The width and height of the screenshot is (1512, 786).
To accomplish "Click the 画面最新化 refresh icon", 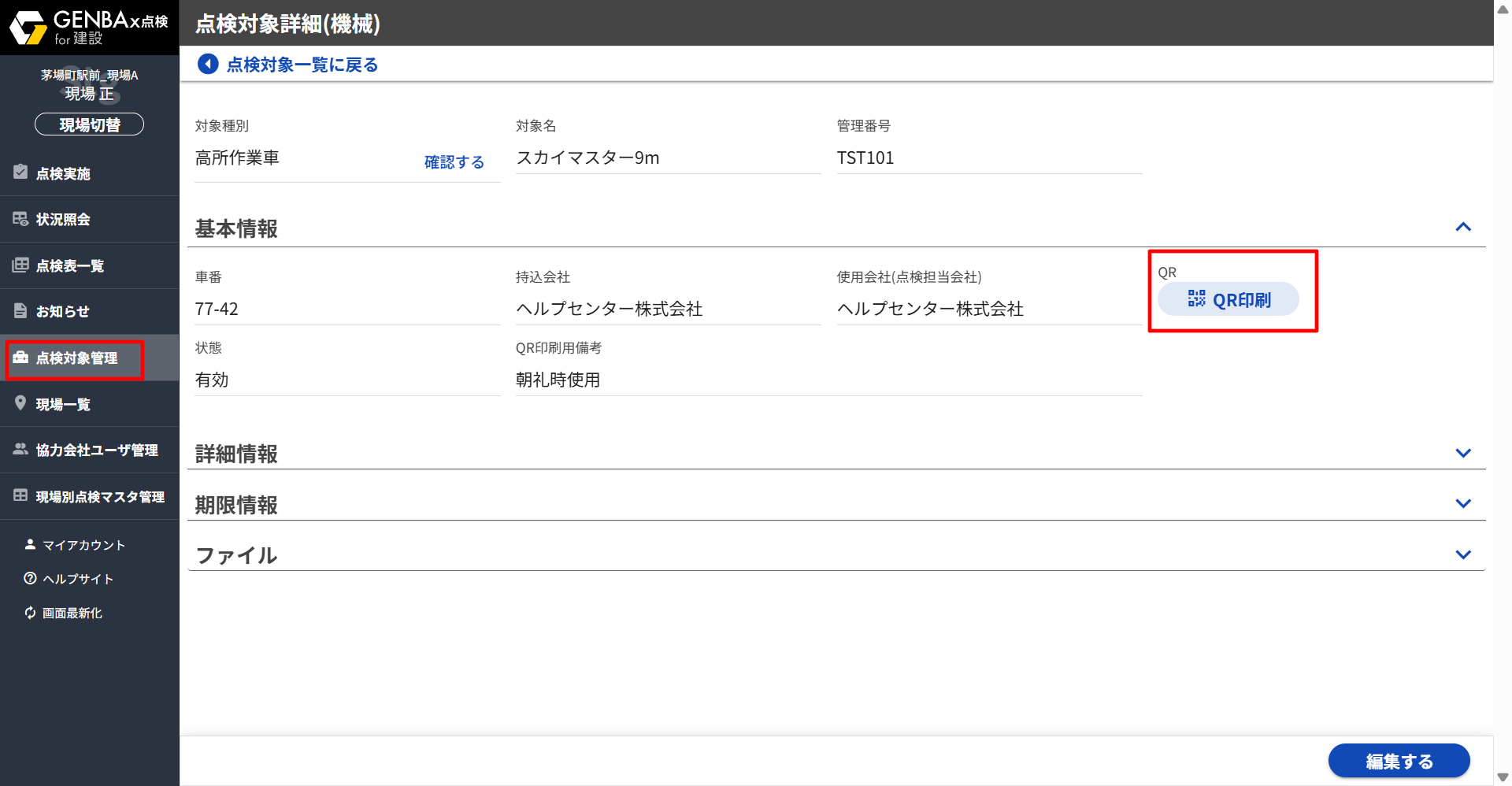I will tap(30, 613).
